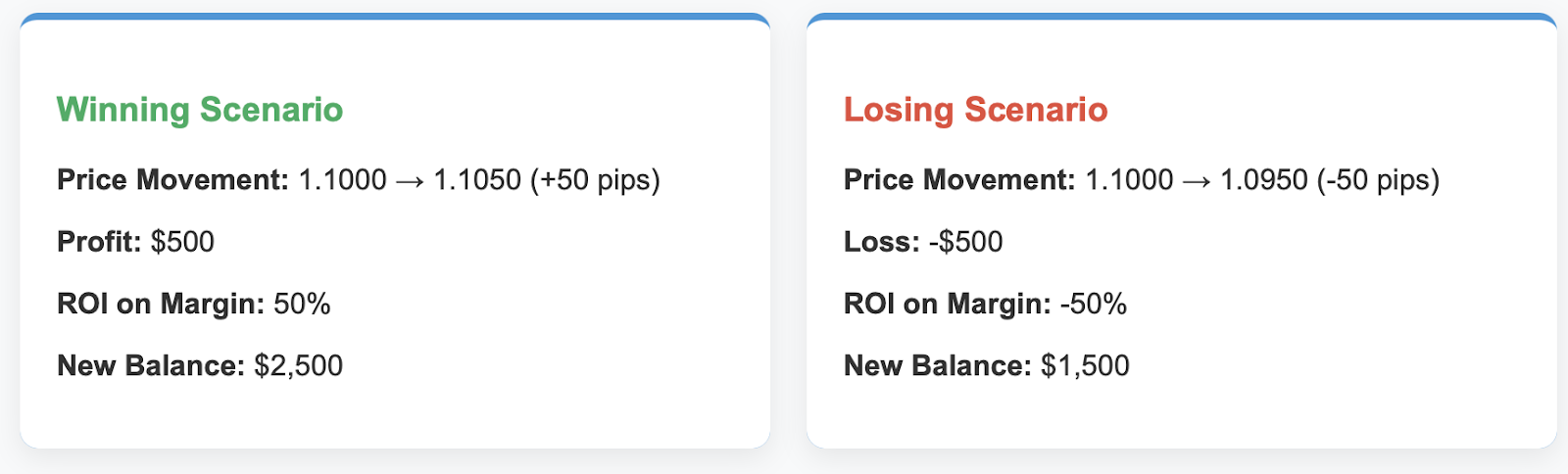The width and height of the screenshot is (1568, 474).
Task: Click the Profit label
Action: pos(99,242)
